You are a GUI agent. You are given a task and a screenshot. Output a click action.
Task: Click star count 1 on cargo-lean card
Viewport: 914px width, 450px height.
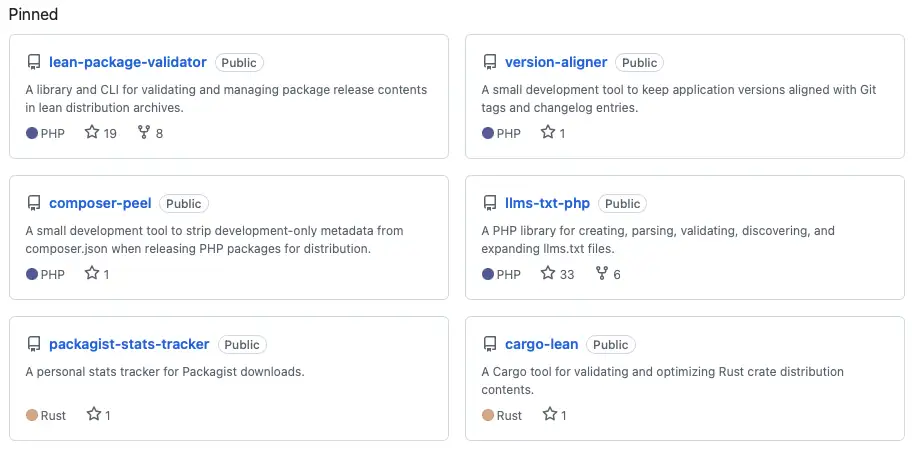click(x=564, y=415)
